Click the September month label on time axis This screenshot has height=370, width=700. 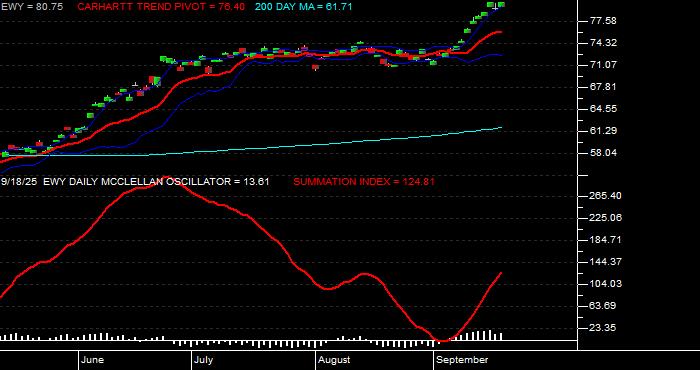pyautogui.click(x=462, y=360)
